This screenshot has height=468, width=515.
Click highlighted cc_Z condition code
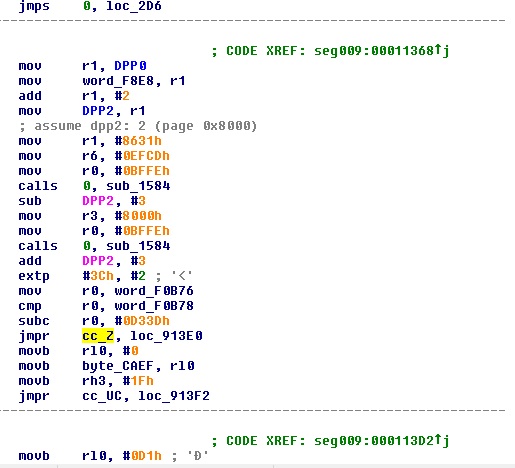click(98, 336)
